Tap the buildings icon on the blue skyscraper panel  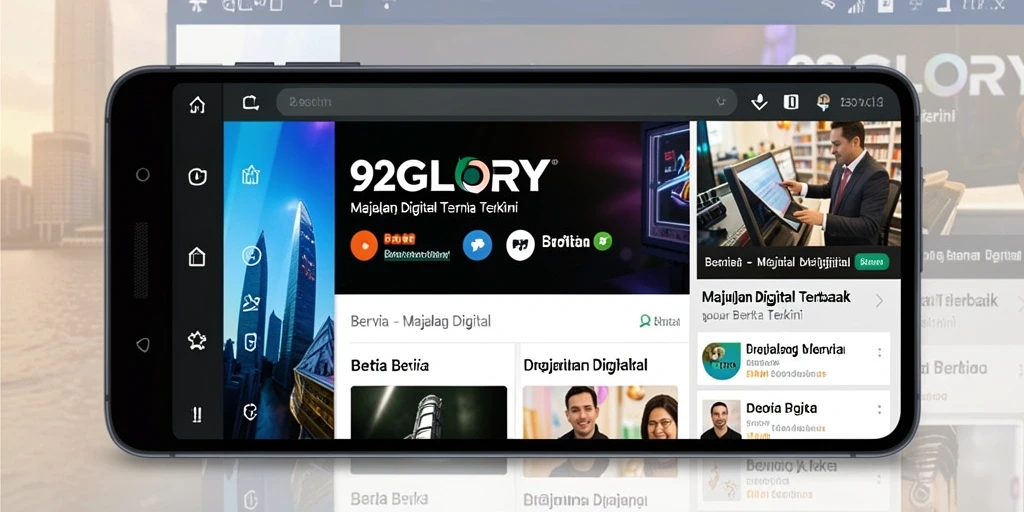pyautogui.click(x=251, y=174)
